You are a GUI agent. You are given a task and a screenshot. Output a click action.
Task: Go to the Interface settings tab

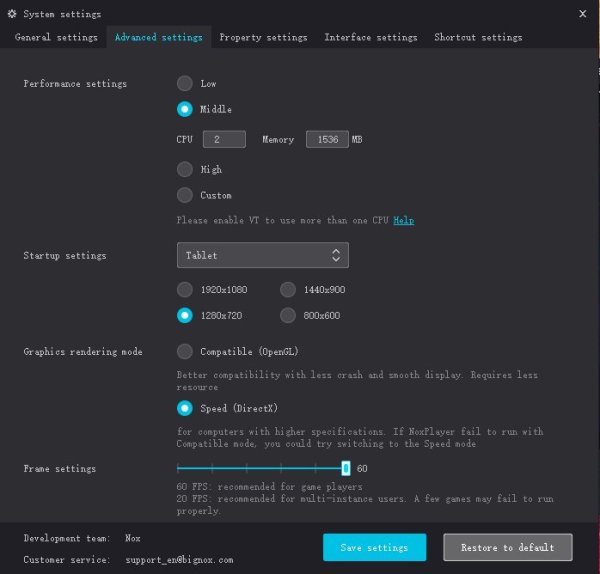(x=370, y=38)
